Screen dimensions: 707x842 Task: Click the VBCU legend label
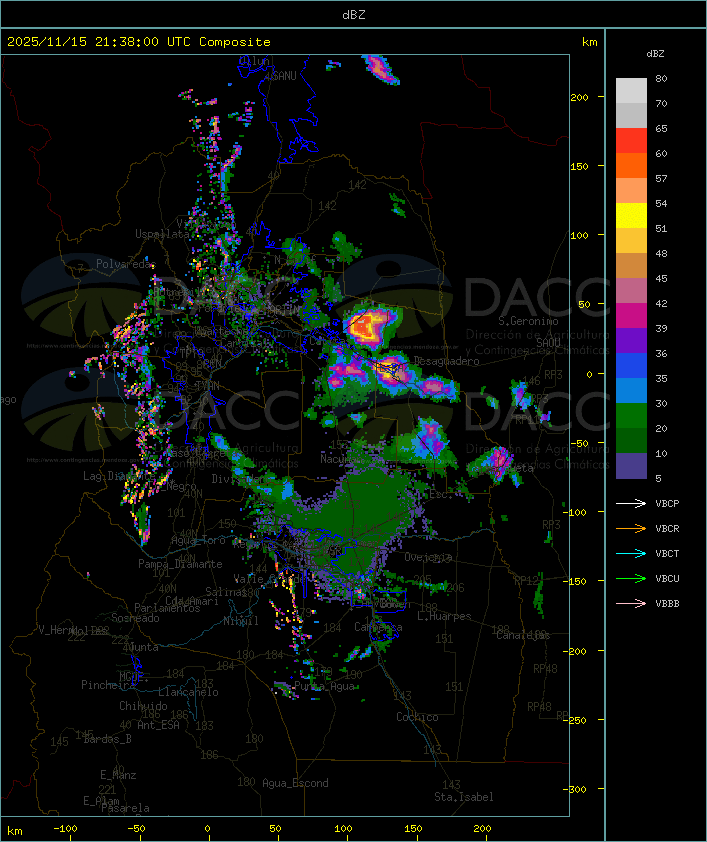[x=667, y=578]
